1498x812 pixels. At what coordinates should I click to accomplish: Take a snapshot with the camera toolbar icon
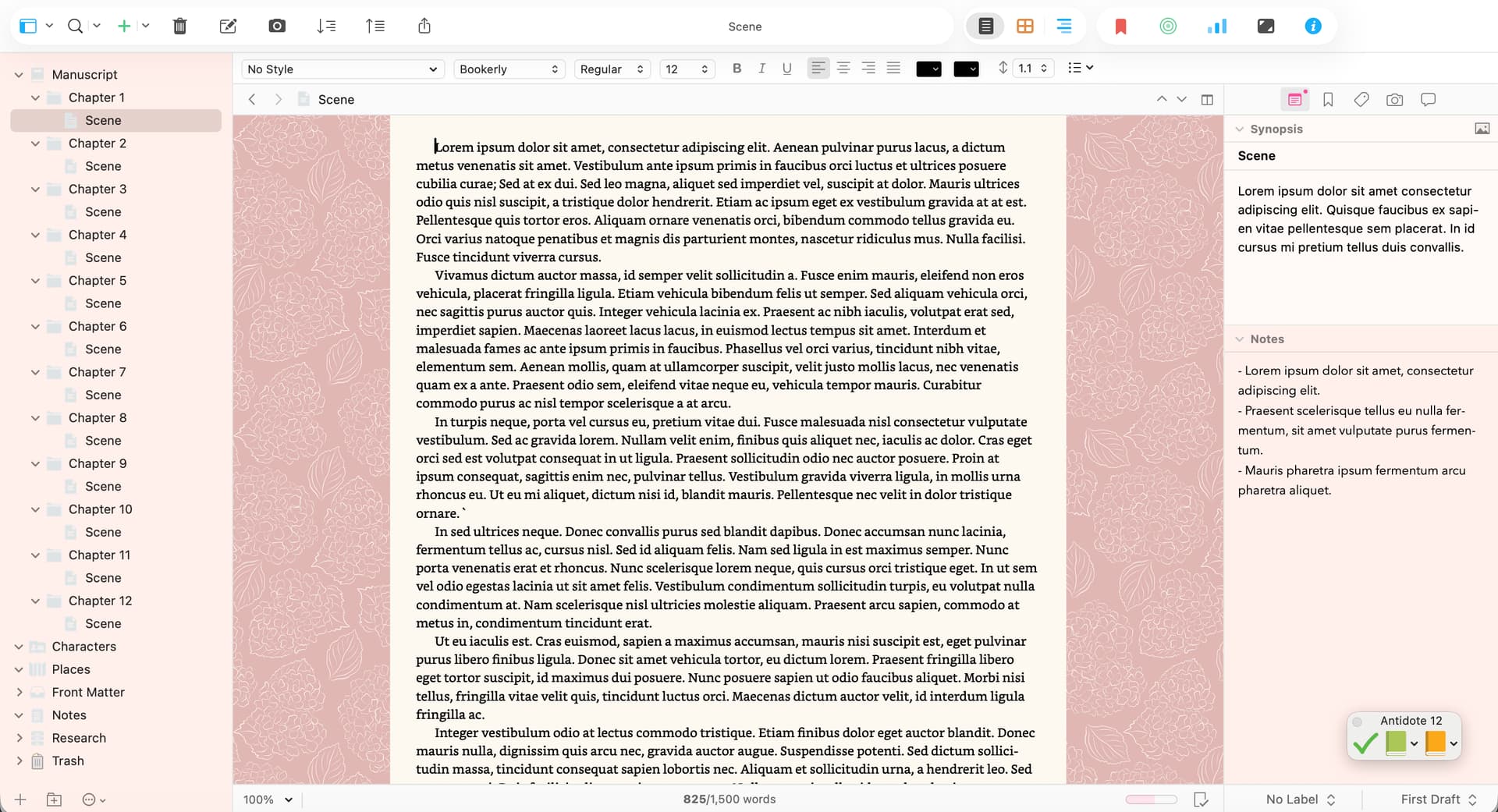pos(276,27)
